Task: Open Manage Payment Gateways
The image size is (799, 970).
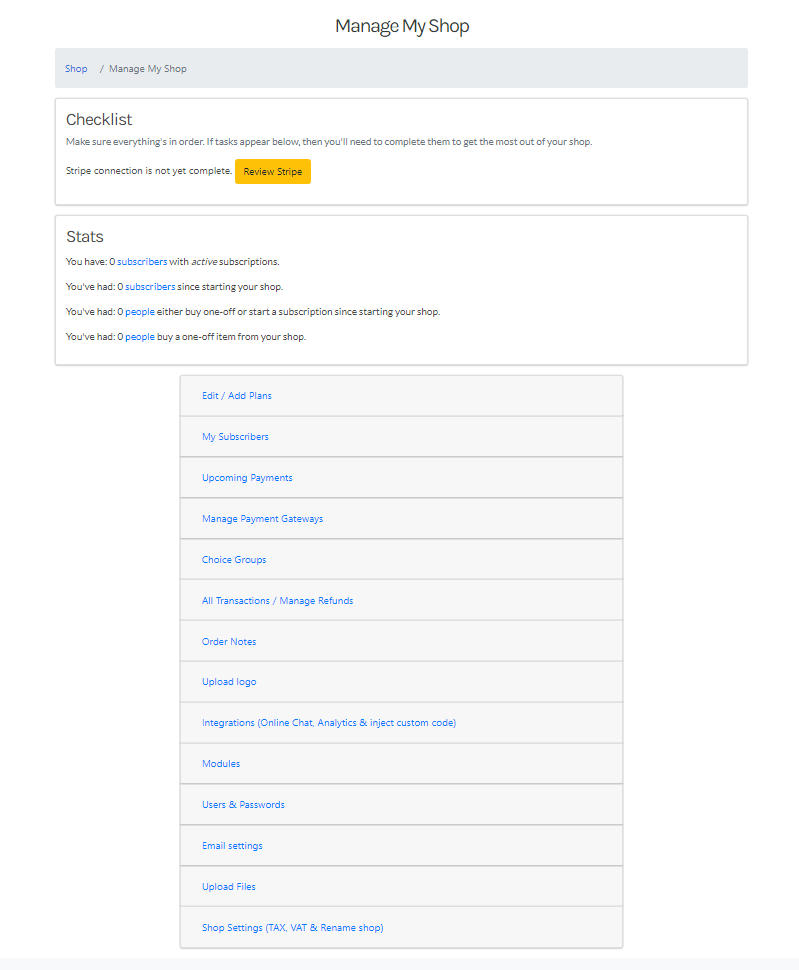Action: [263, 518]
